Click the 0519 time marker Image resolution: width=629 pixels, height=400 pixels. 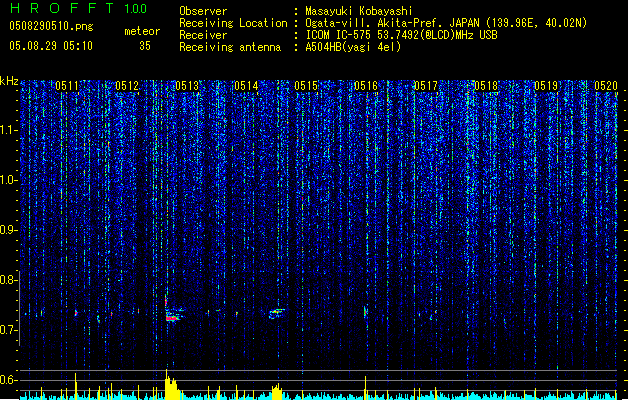[546, 86]
